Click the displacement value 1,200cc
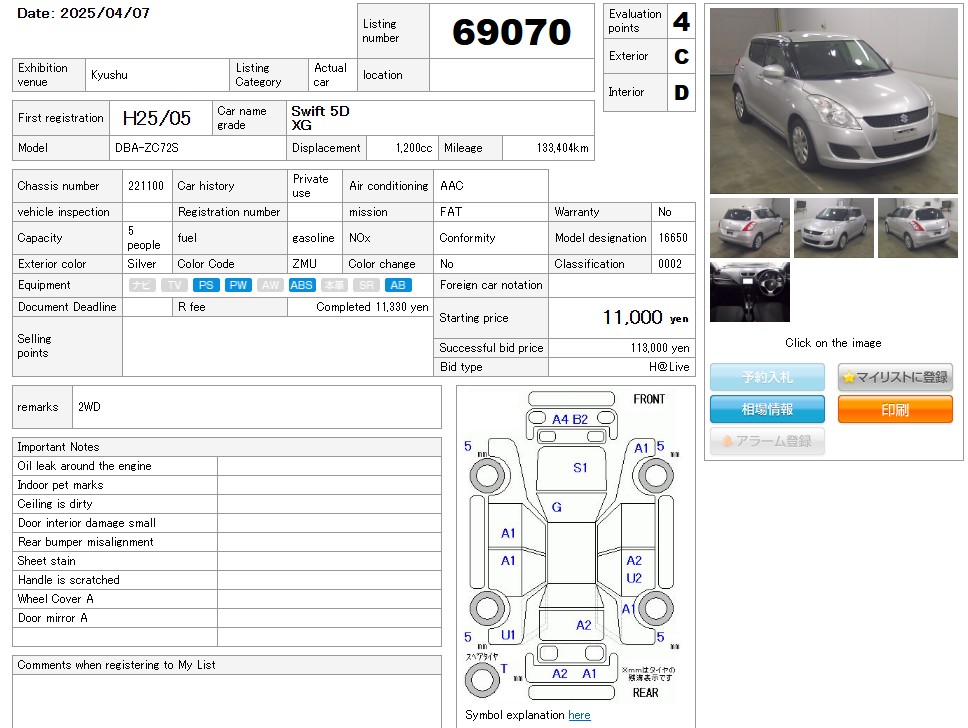This screenshot has height=728, width=968. pos(414,148)
